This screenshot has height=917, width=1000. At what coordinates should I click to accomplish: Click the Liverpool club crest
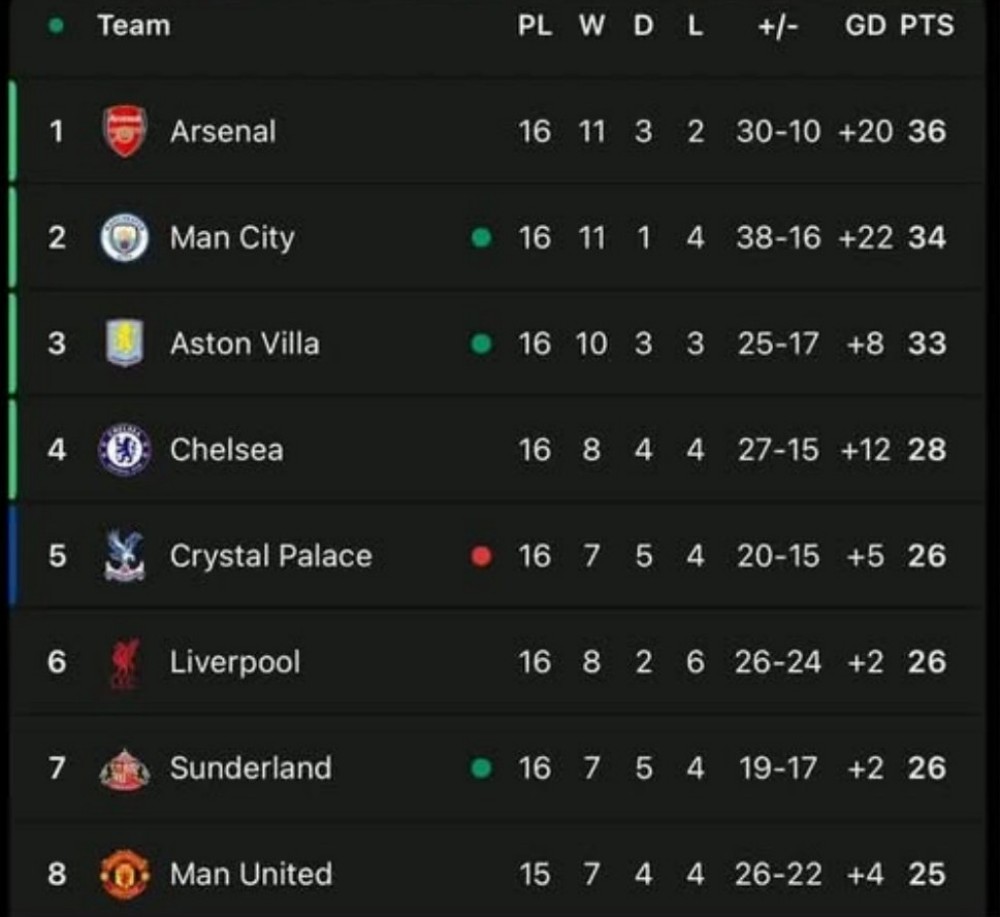pos(125,663)
